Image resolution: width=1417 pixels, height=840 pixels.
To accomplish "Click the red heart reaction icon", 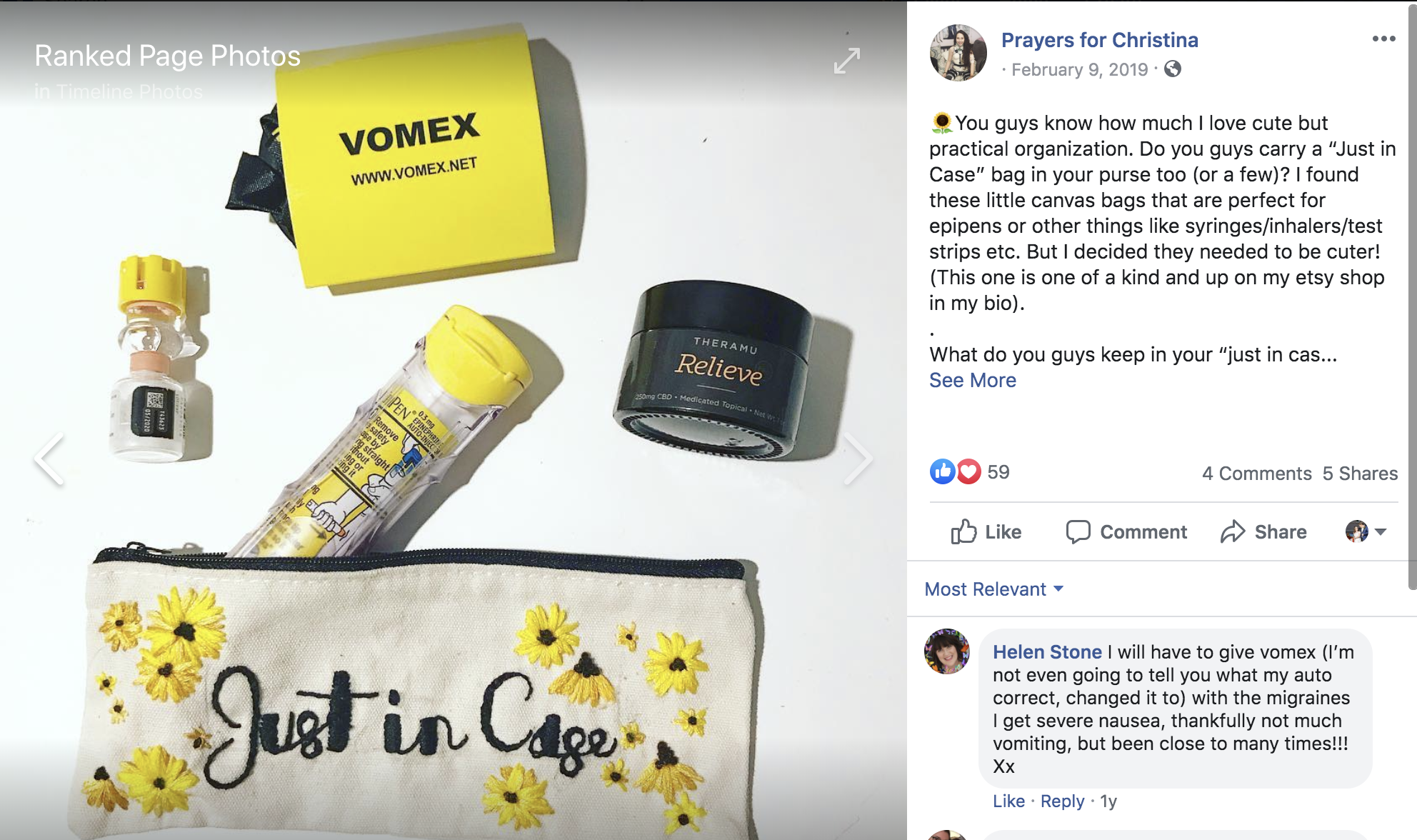I will point(968,471).
